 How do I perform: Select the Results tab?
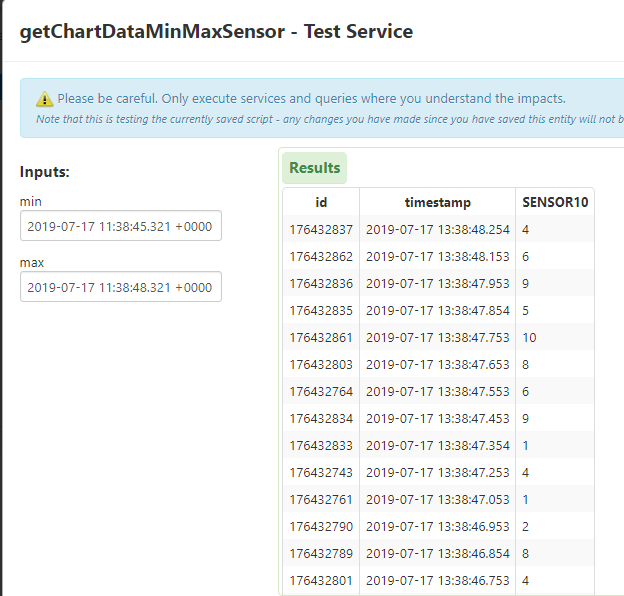point(315,168)
